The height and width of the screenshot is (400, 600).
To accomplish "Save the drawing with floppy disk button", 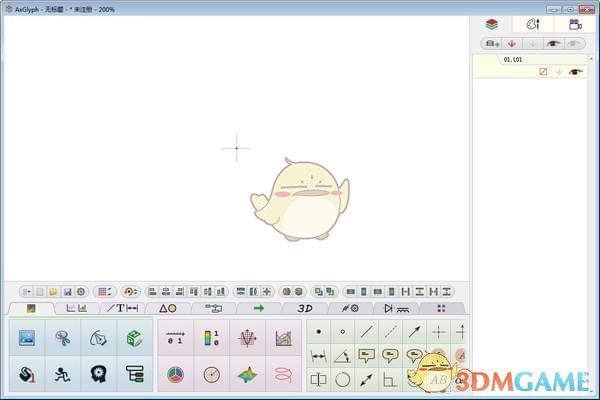I will 67,292.
